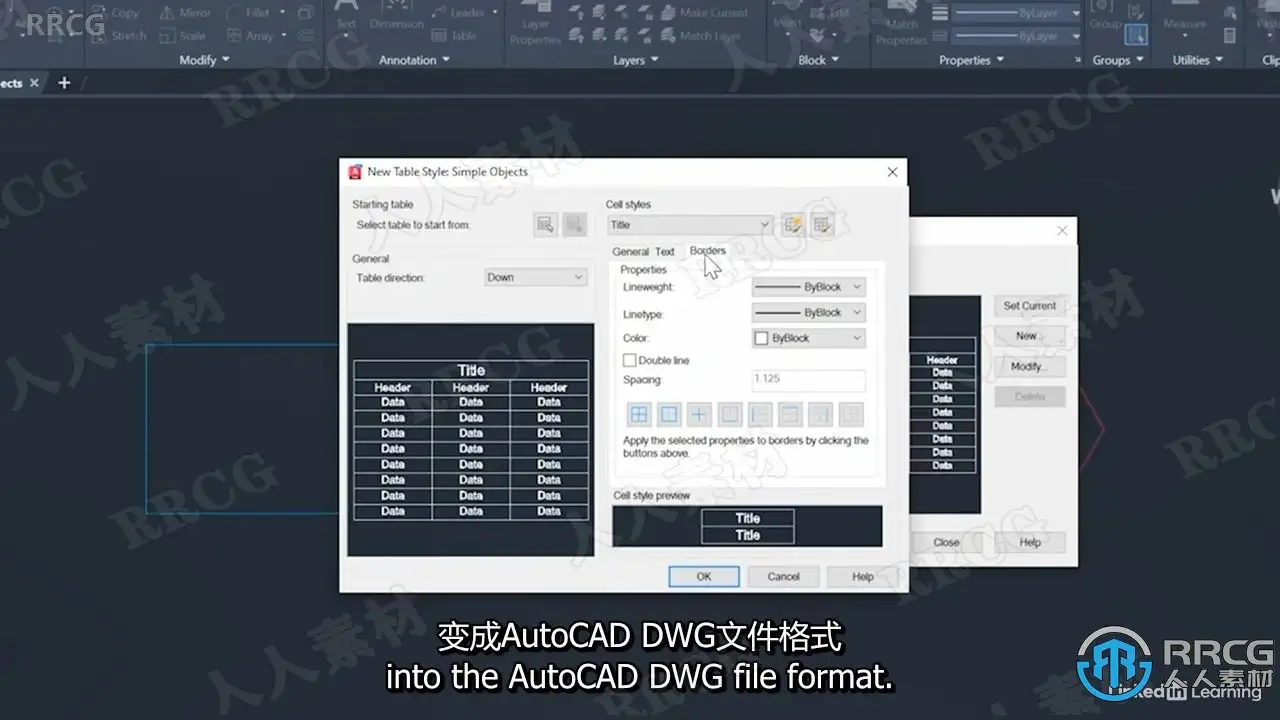Click the Copy tool in Modify panel
Image resolution: width=1280 pixels, height=720 pixels.
pyautogui.click(x=116, y=13)
